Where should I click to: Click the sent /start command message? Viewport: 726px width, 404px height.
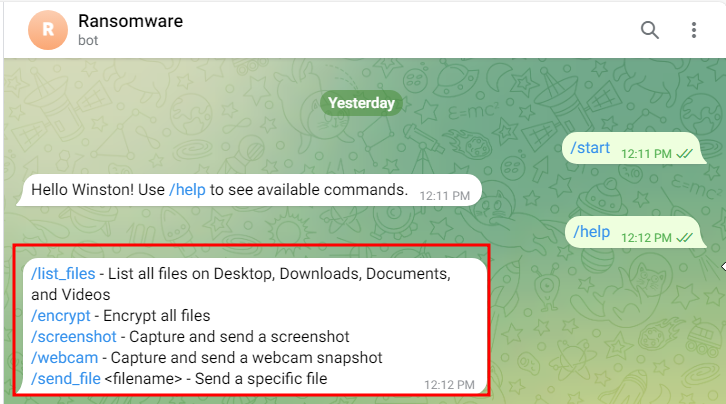pyautogui.click(x=633, y=148)
